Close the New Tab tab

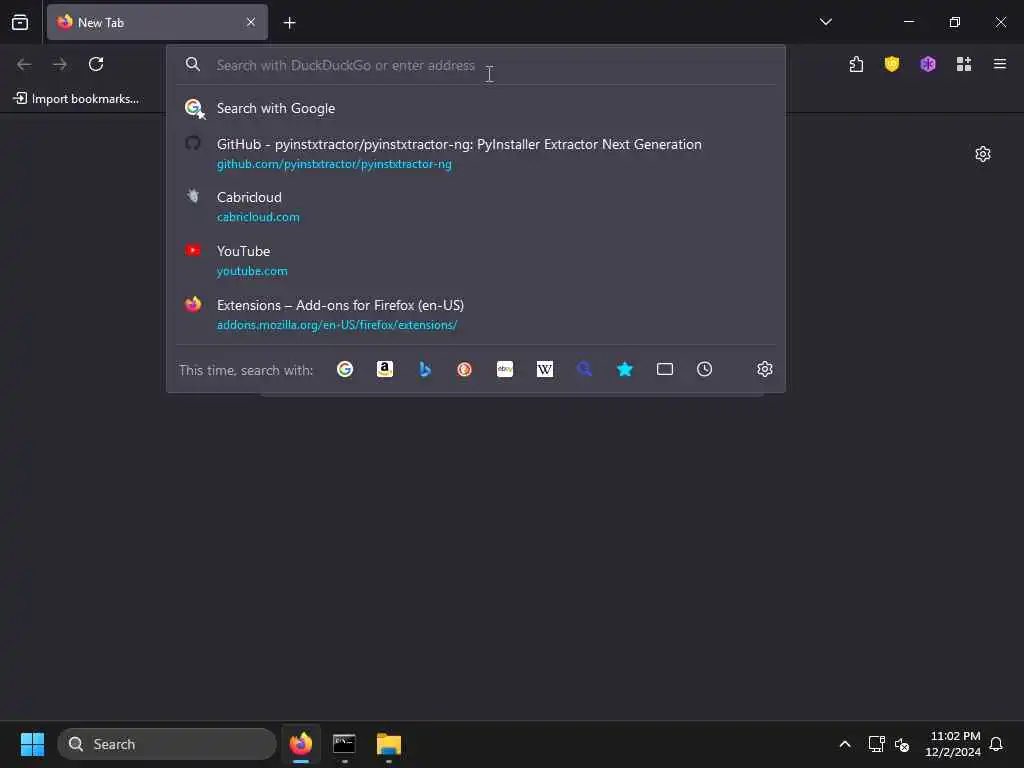pyautogui.click(x=251, y=22)
